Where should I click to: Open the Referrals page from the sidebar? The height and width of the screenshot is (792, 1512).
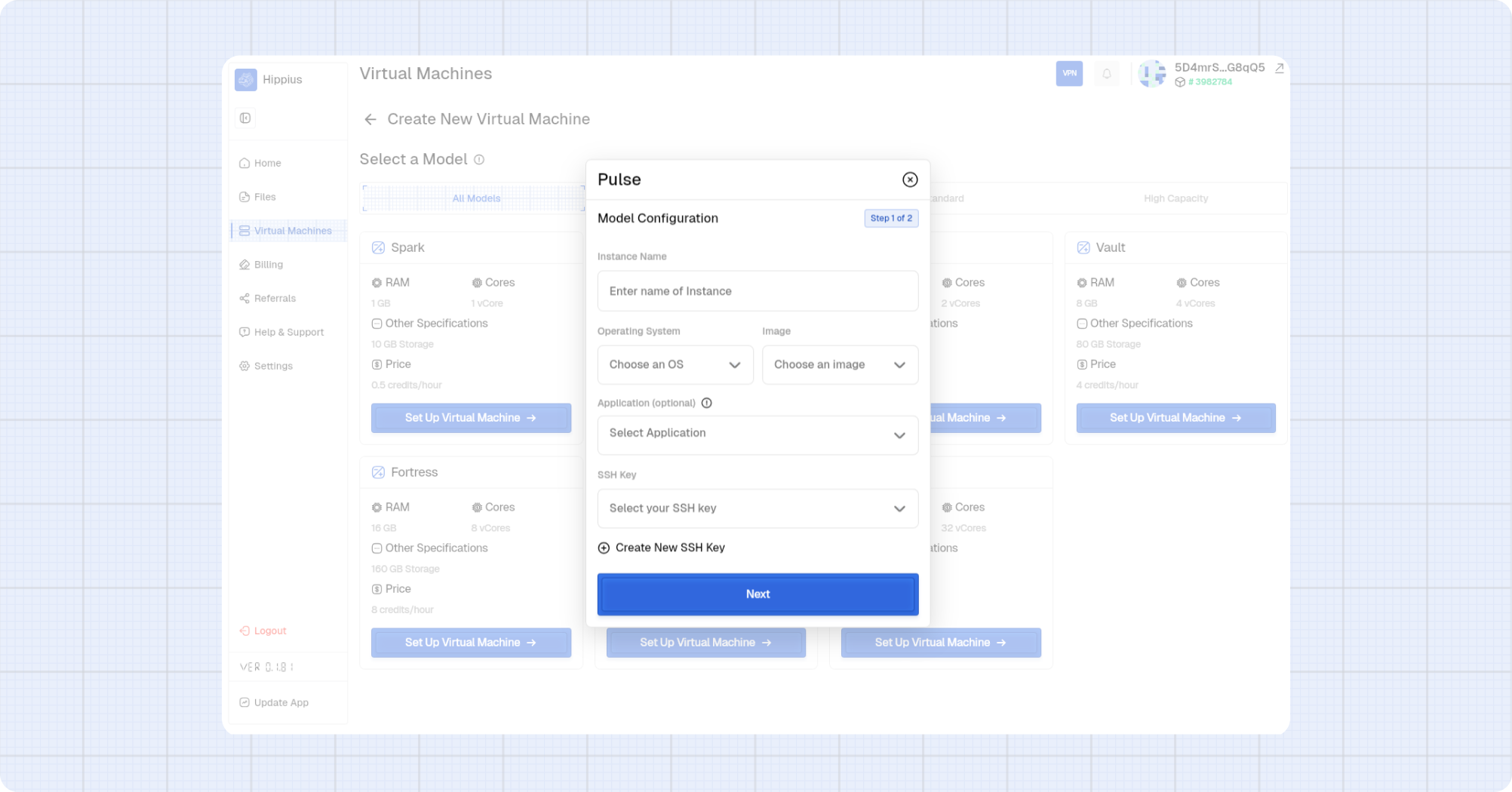coord(274,298)
